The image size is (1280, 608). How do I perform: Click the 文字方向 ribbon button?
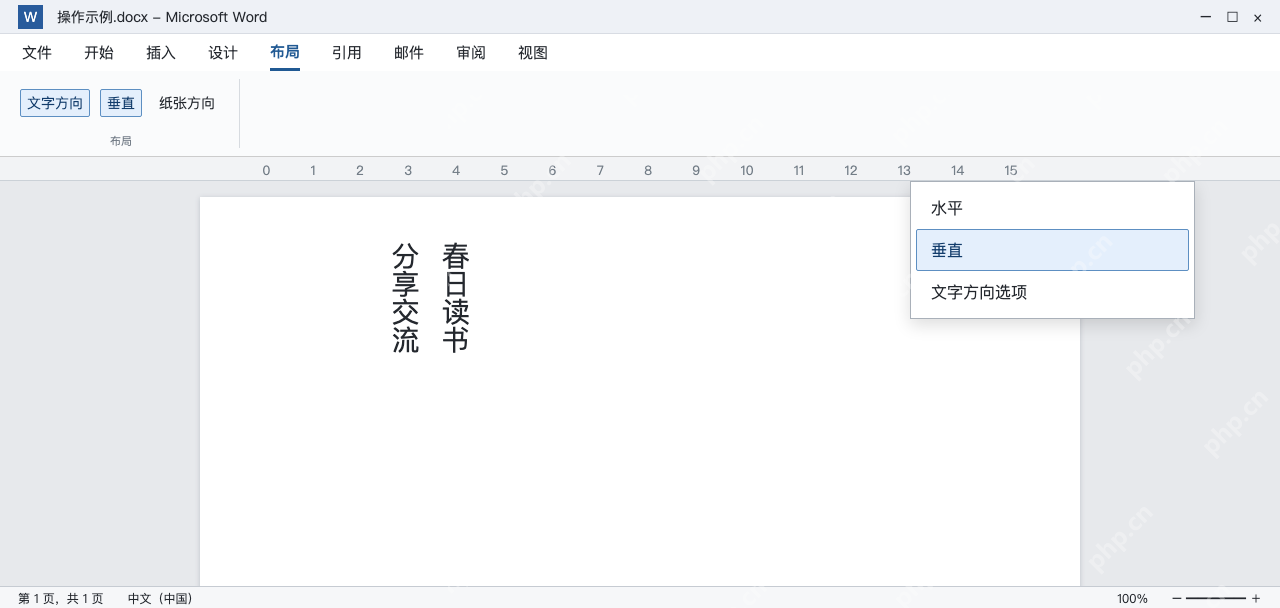[55, 103]
